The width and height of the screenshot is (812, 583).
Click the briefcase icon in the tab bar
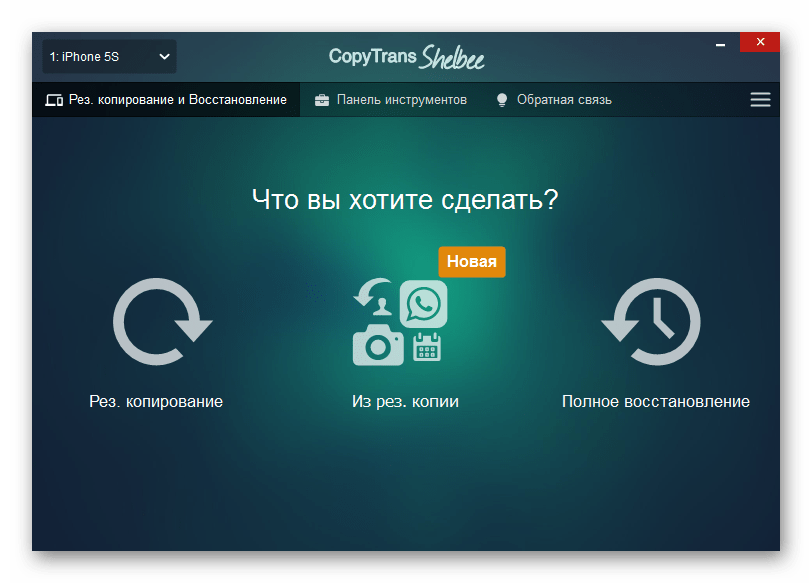pos(322,100)
